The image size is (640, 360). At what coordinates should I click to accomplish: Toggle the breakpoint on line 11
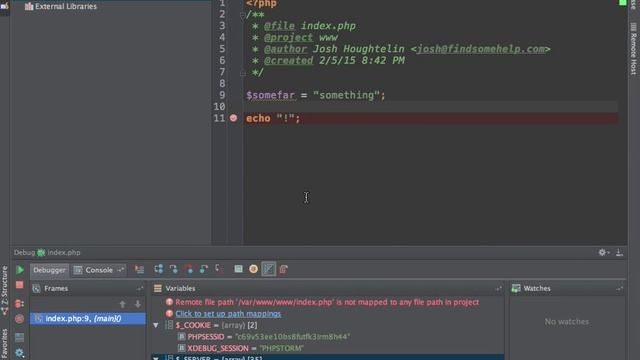point(233,118)
